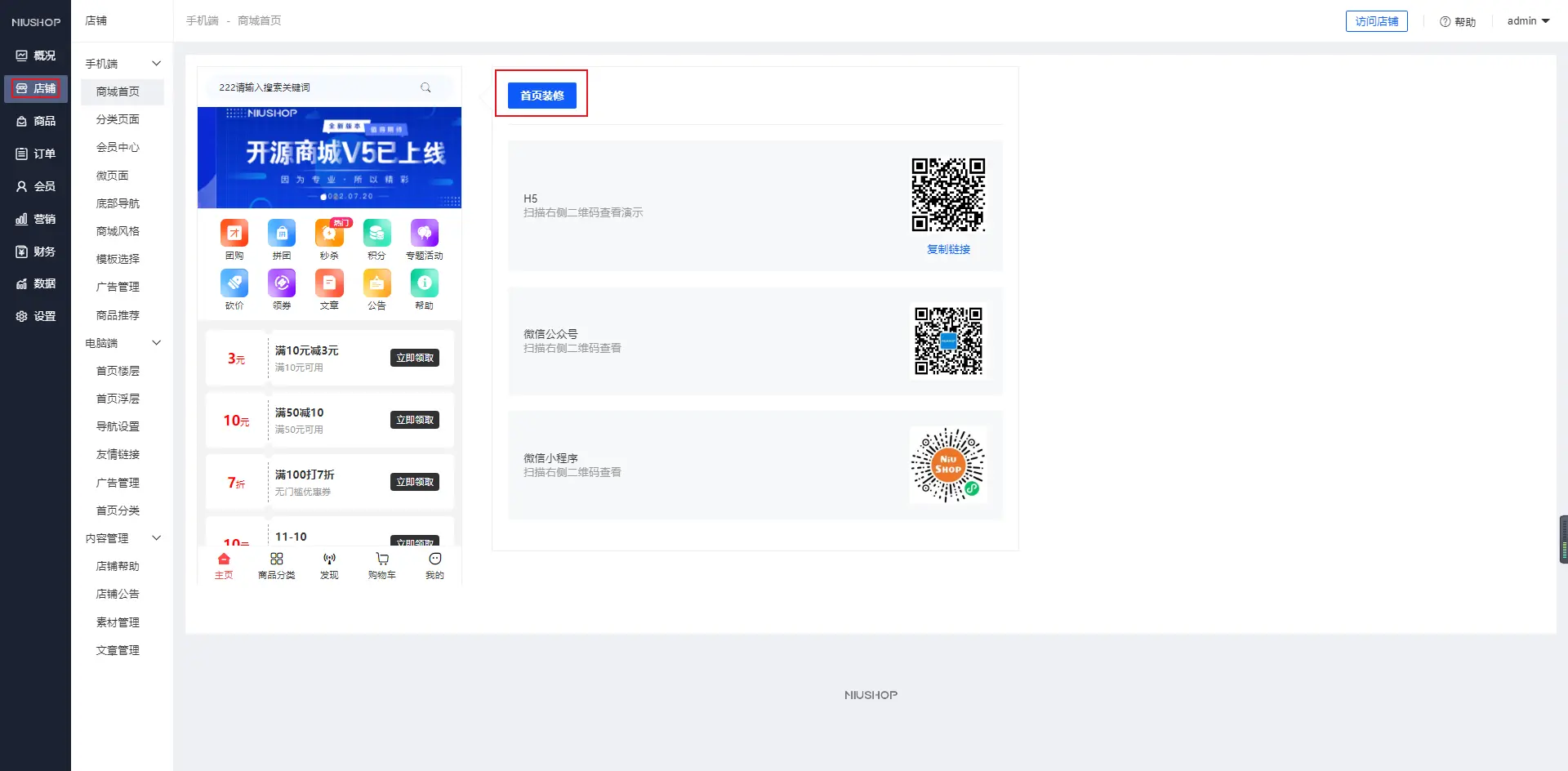Screen dimensions: 1568x771
Task: Select 底部导航 in the sidebar submenu
Action: (118, 203)
